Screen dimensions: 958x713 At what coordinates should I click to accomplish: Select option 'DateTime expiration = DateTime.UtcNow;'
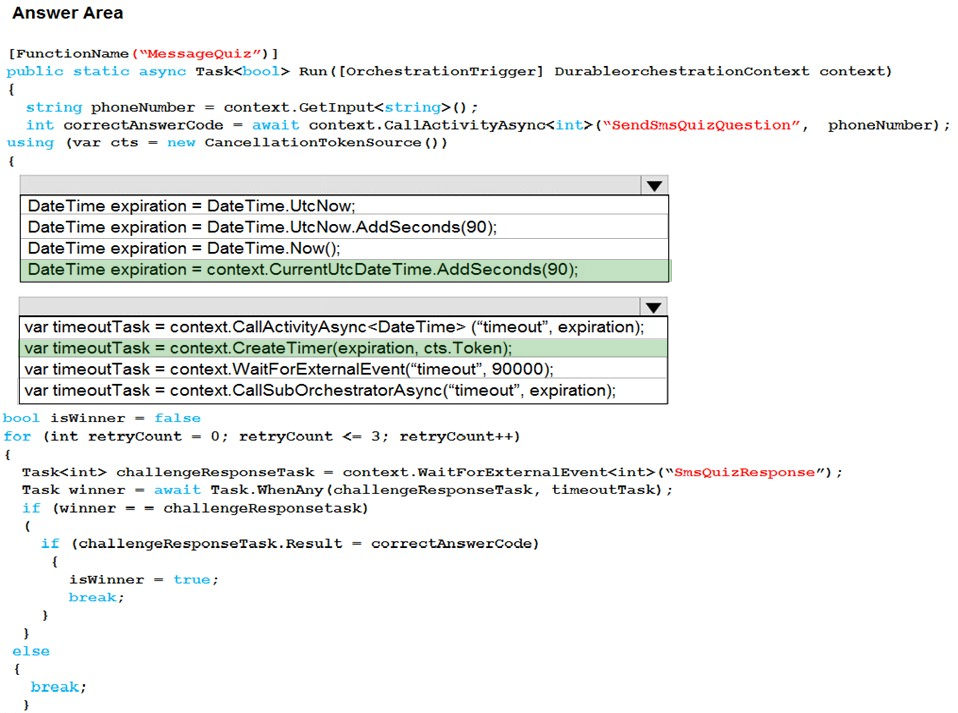pyautogui.click(x=345, y=206)
